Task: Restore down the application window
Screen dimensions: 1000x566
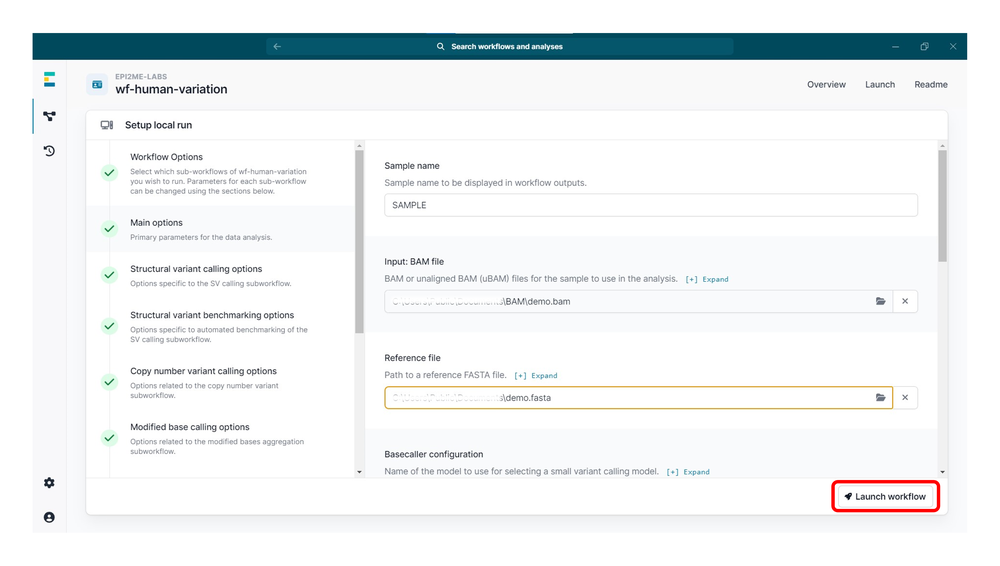Action: (924, 47)
